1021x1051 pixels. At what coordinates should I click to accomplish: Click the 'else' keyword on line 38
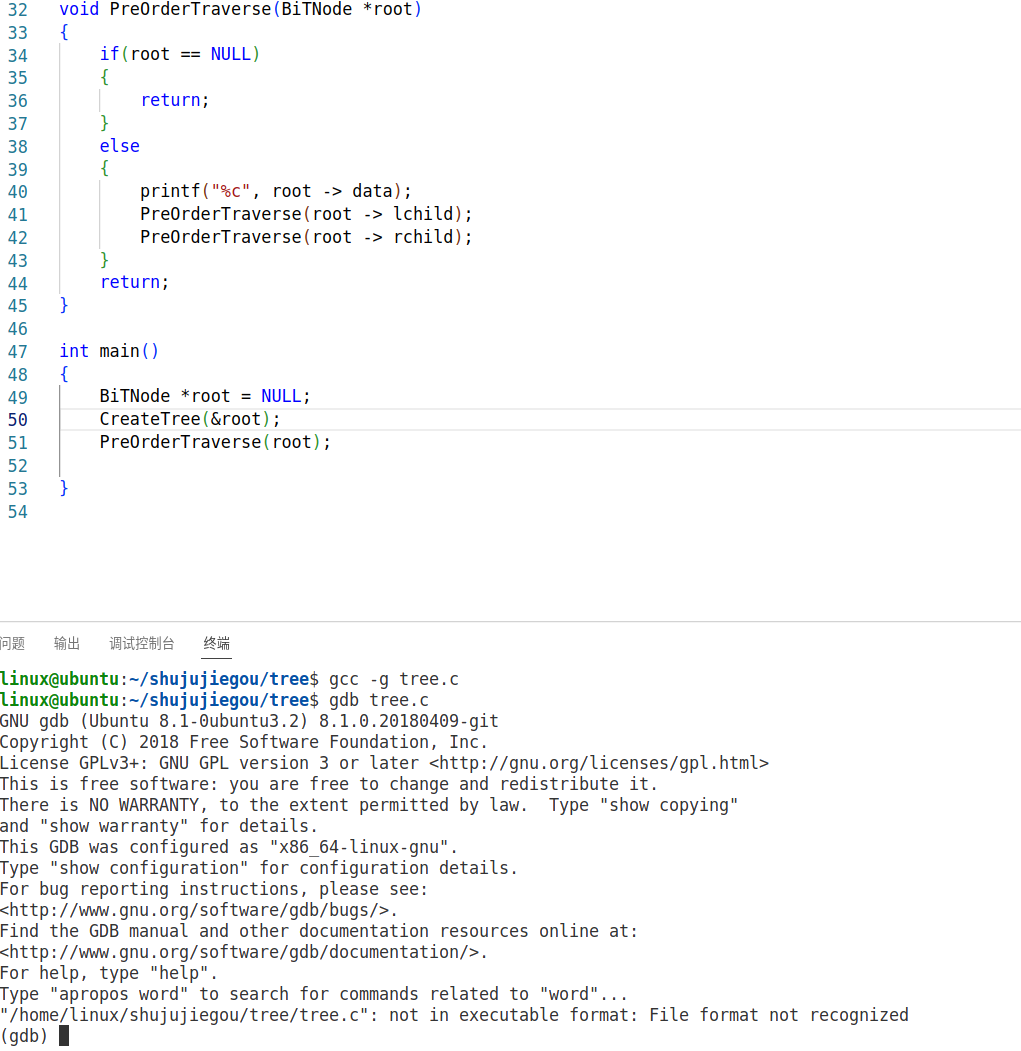tap(119, 145)
